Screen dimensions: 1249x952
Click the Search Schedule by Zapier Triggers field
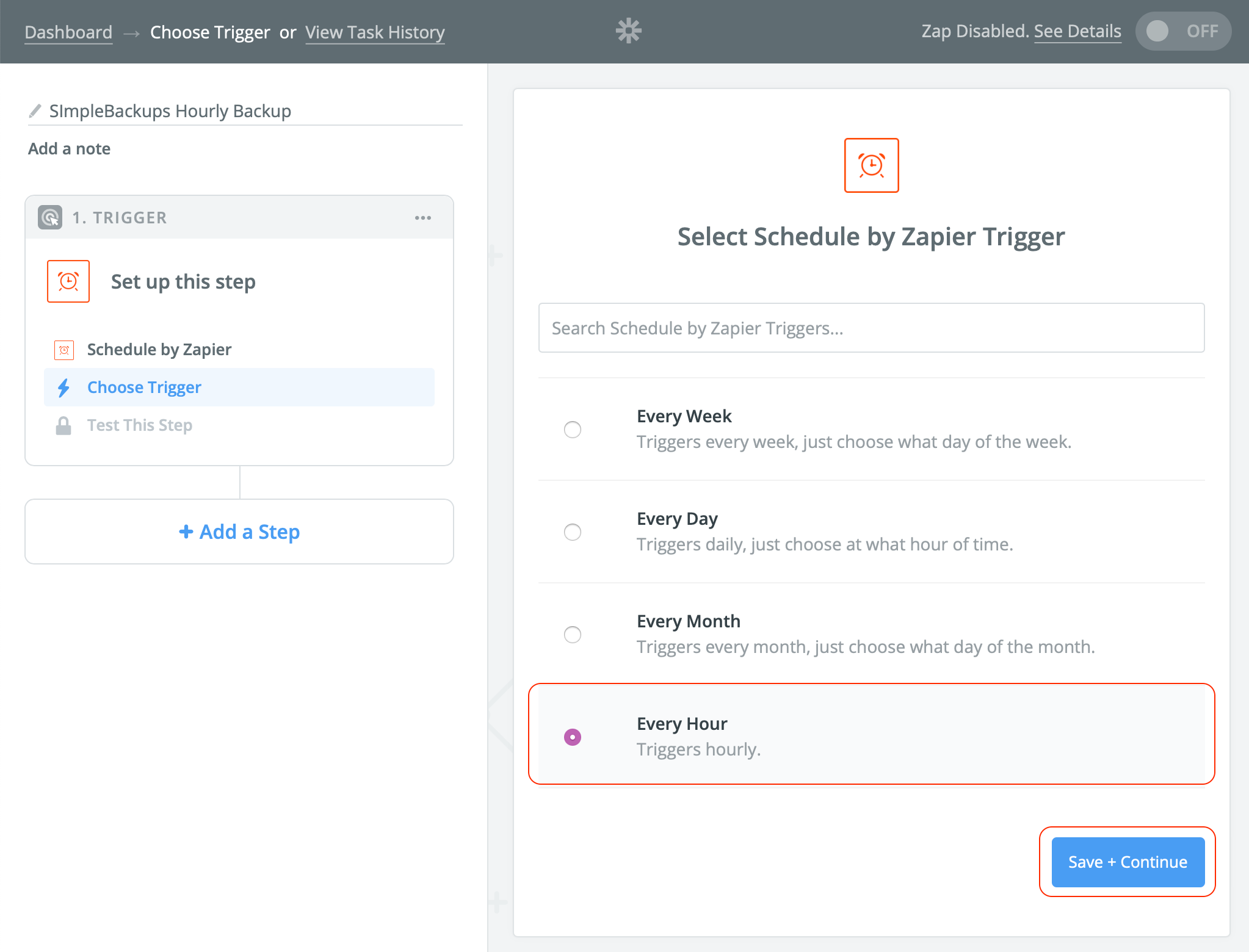tap(871, 328)
